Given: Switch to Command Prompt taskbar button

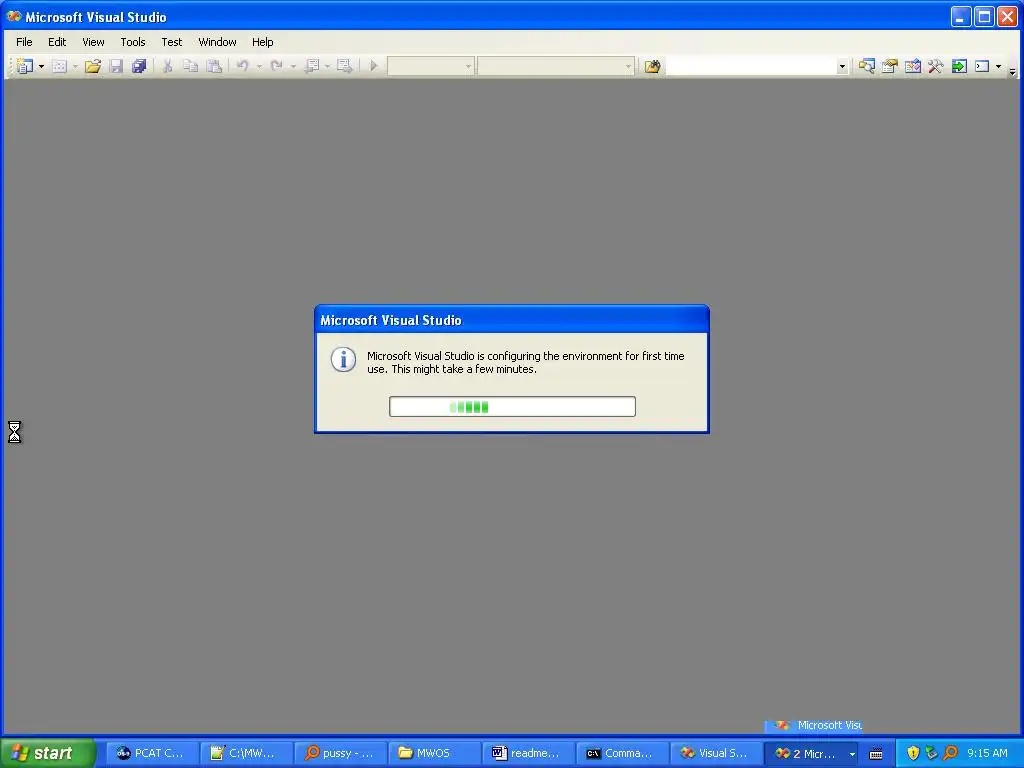Looking at the screenshot, I should tap(622, 753).
